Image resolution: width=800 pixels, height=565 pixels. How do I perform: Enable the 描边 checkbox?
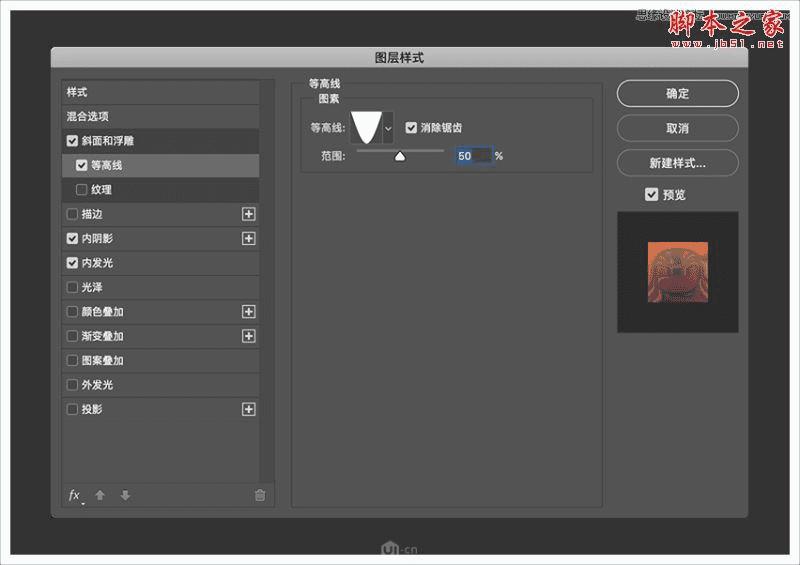click(72, 214)
